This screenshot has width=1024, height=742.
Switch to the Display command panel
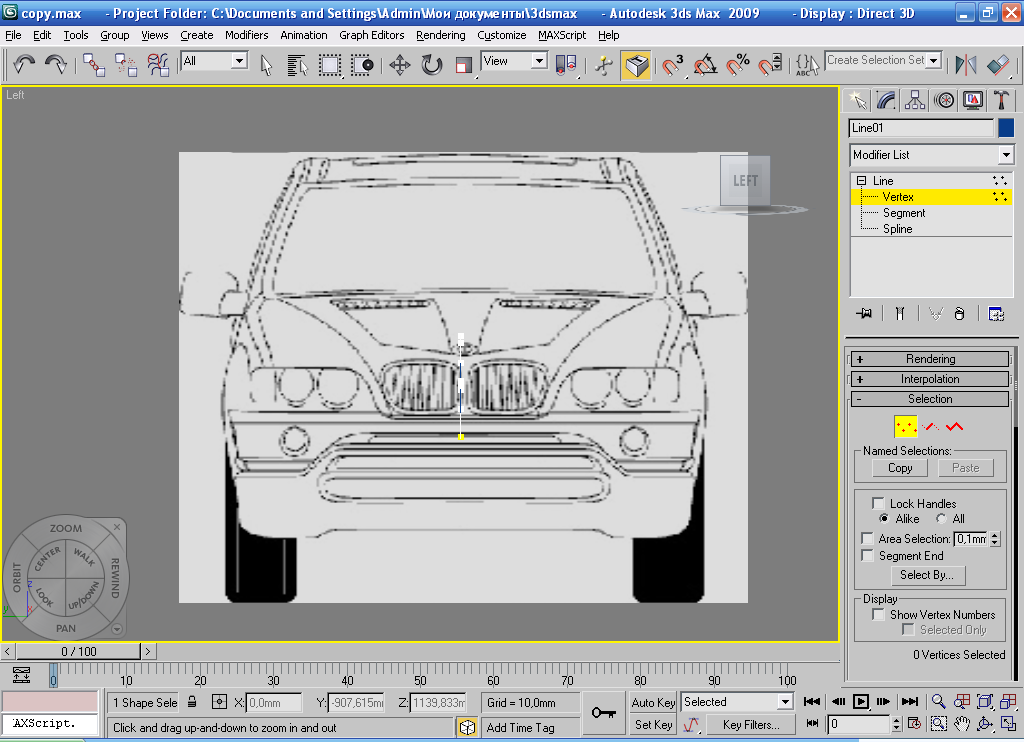tap(972, 100)
